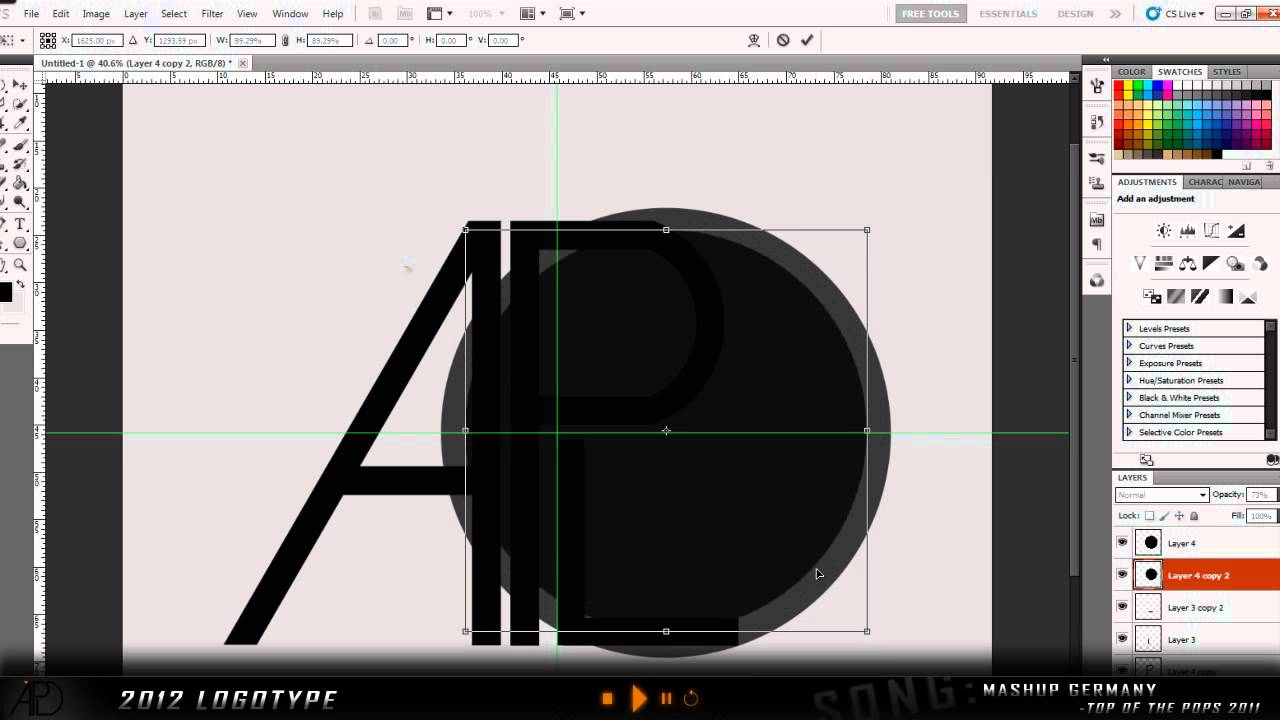Viewport: 1280px width, 720px height.
Task: Commit the transform with the checkmark
Action: [807, 40]
